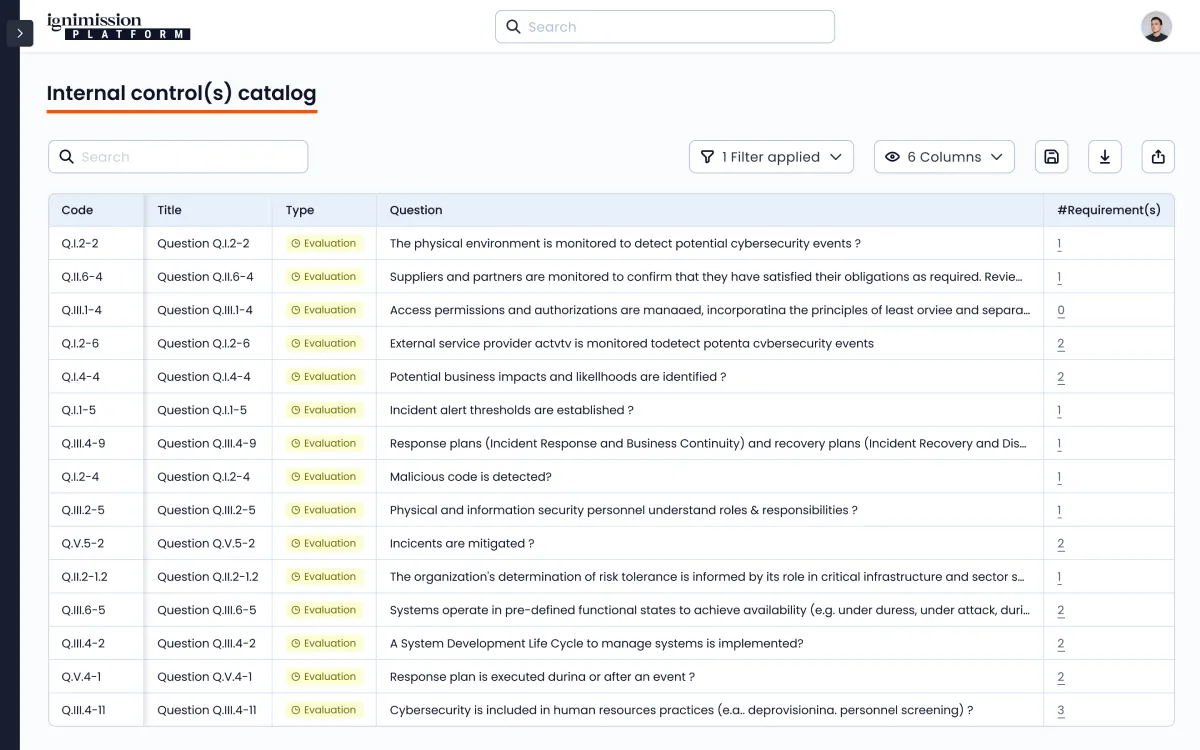Click the Malicious code is detected question
The width and height of the screenshot is (1200, 750).
coord(470,477)
